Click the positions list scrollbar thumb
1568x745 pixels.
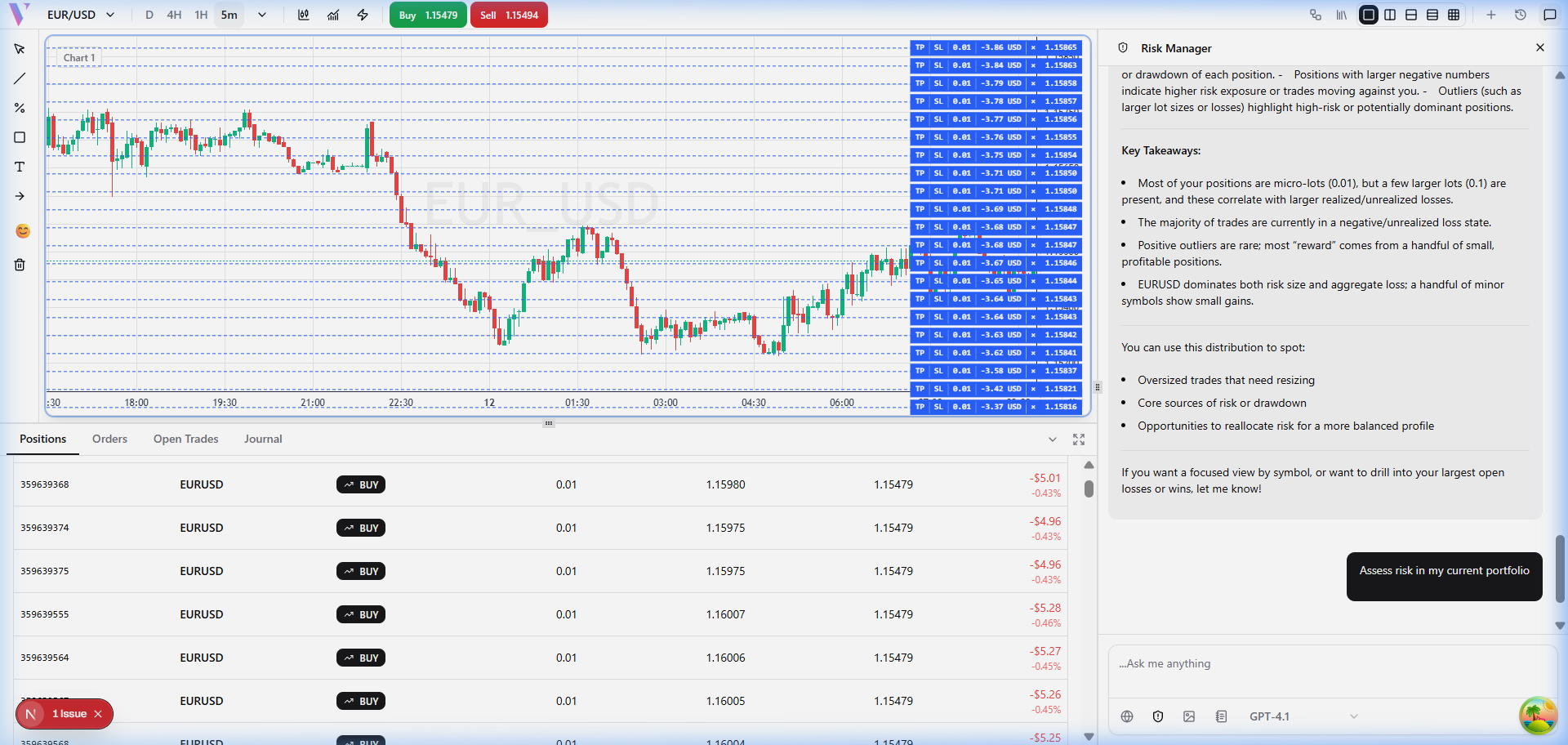click(x=1089, y=488)
